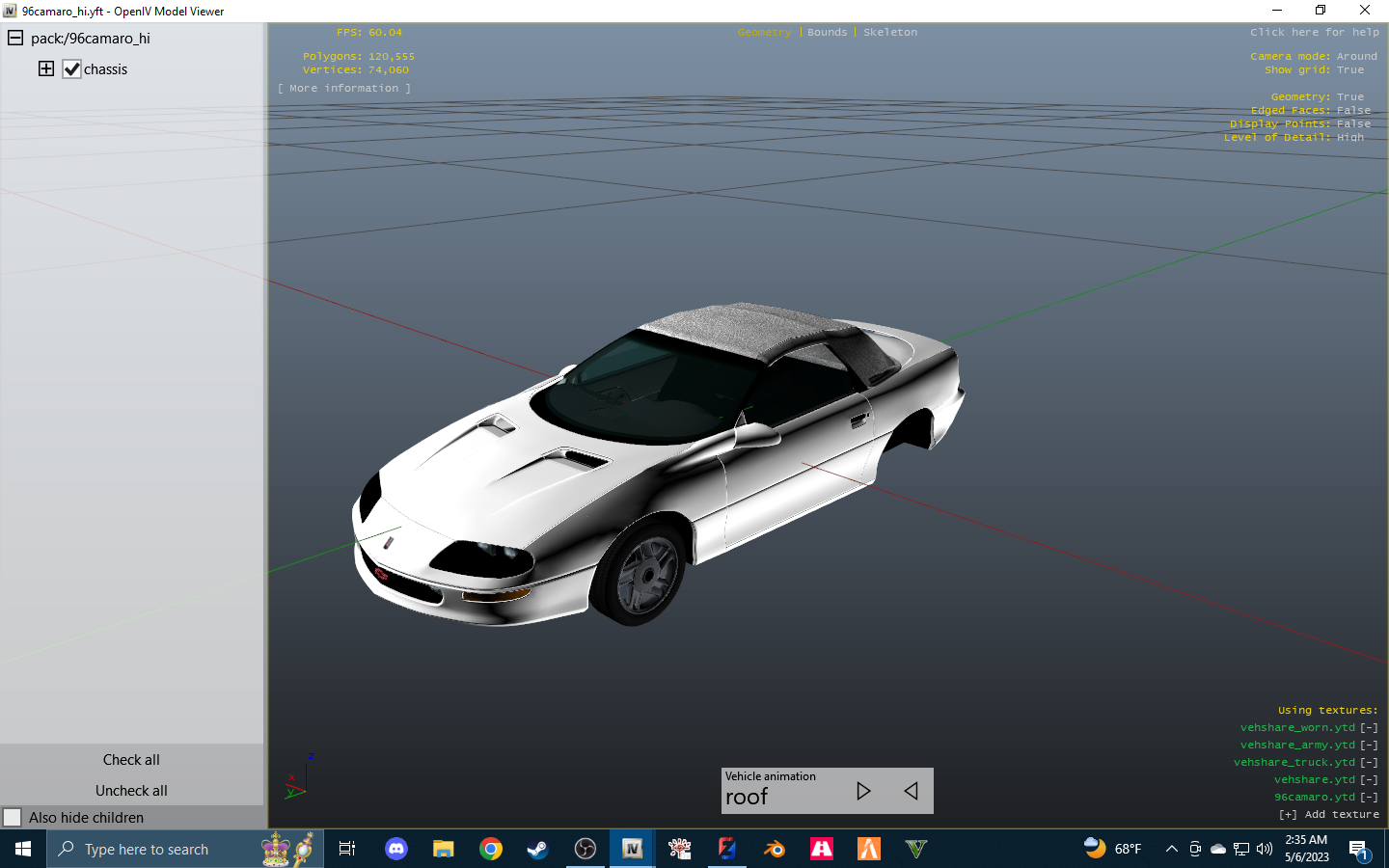Play the roof animation in reverse
1389x868 pixels.
tap(911, 791)
